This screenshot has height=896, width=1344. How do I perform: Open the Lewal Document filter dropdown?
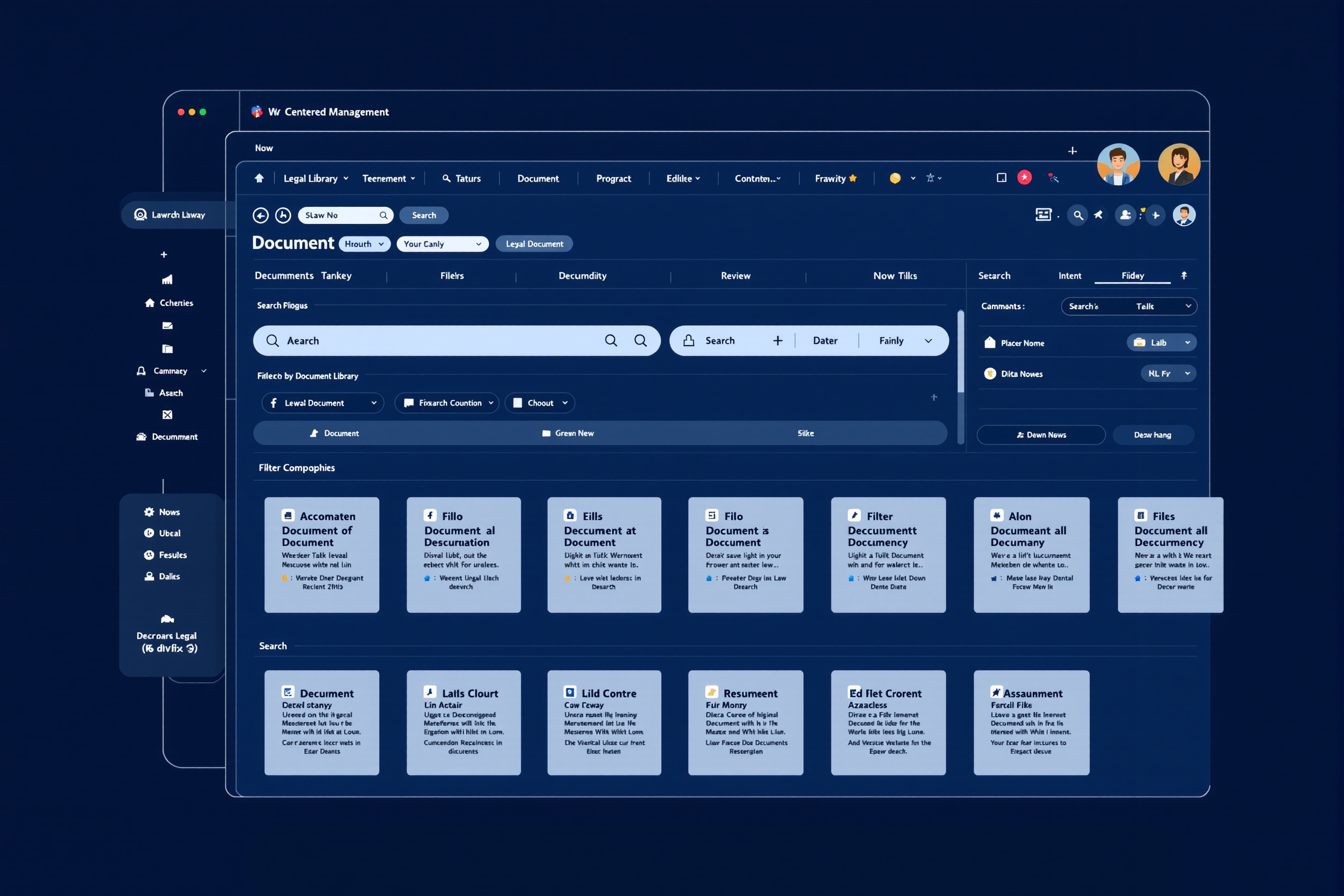pyautogui.click(x=323, y=403)
